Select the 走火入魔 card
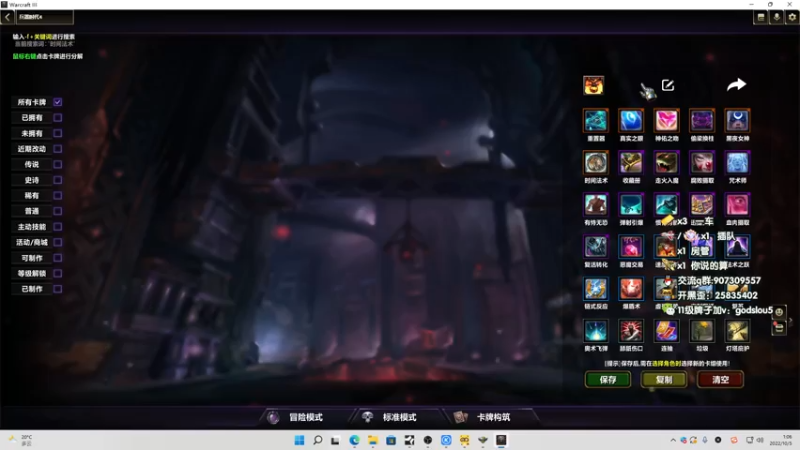Screen dimensions: 800x450 click(667, 163)
